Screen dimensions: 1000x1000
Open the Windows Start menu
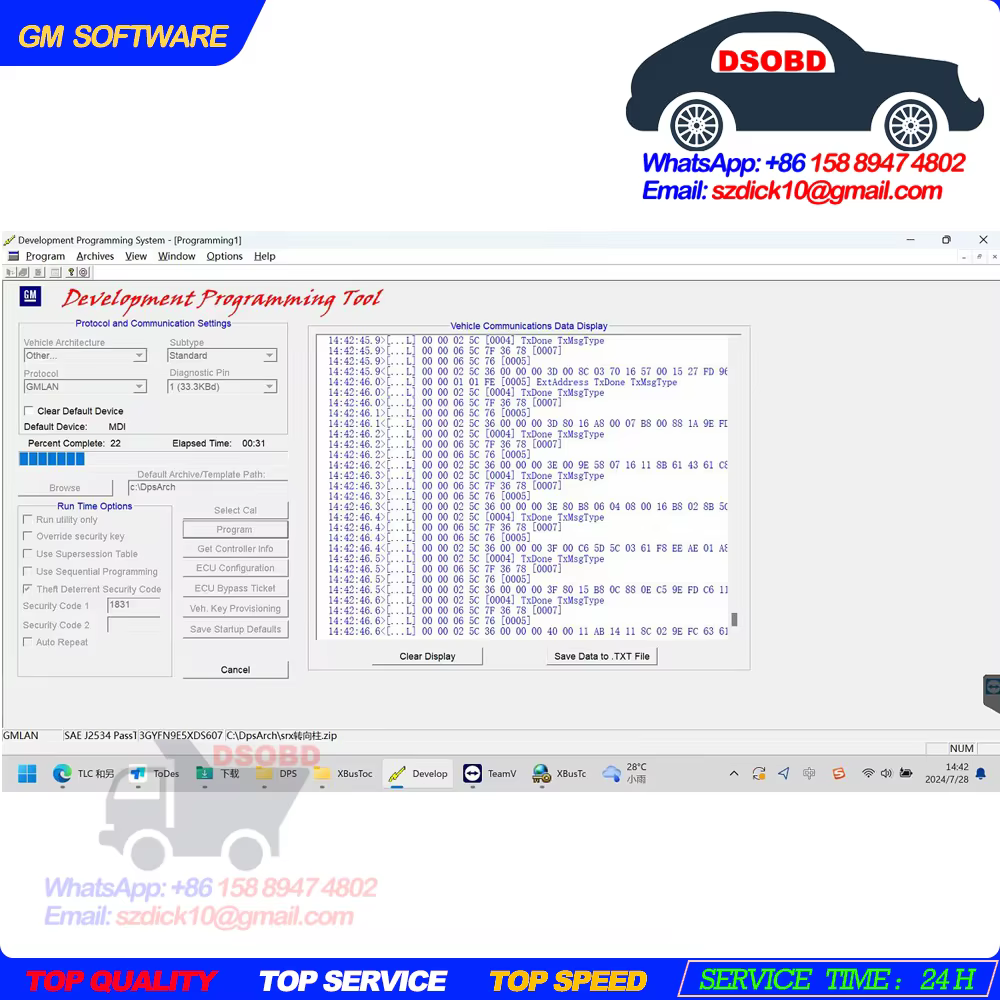[x=27, y=774]
